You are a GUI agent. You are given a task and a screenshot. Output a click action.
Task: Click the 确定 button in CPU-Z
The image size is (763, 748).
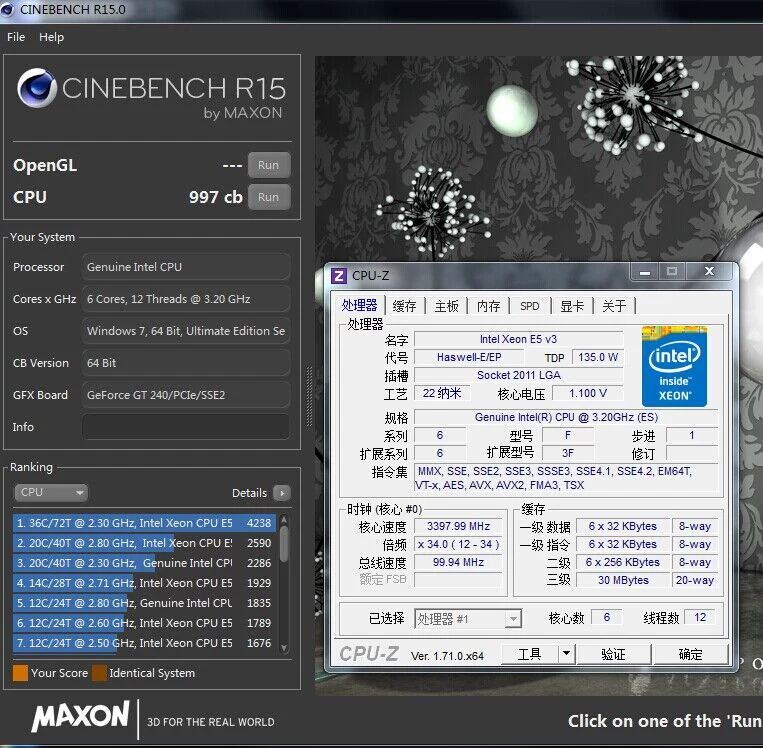[x=690, y=654]
